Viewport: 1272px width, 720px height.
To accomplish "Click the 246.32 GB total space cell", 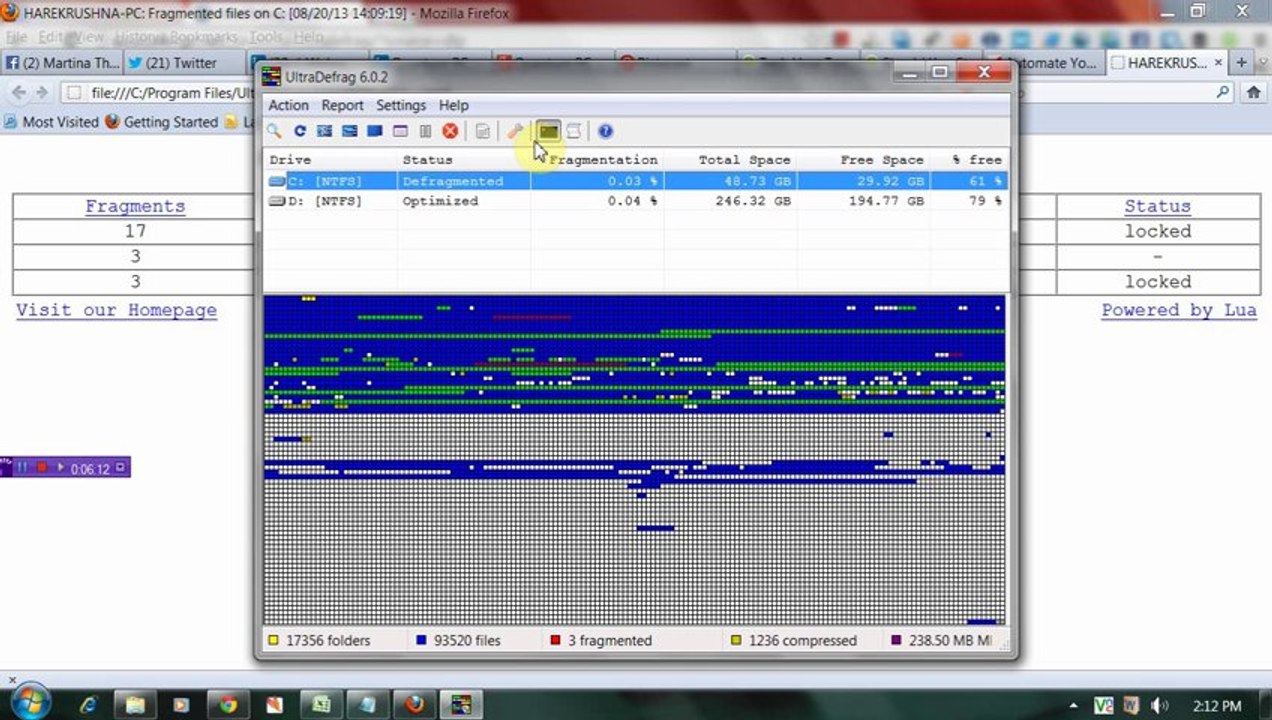I will coord(753,201).
